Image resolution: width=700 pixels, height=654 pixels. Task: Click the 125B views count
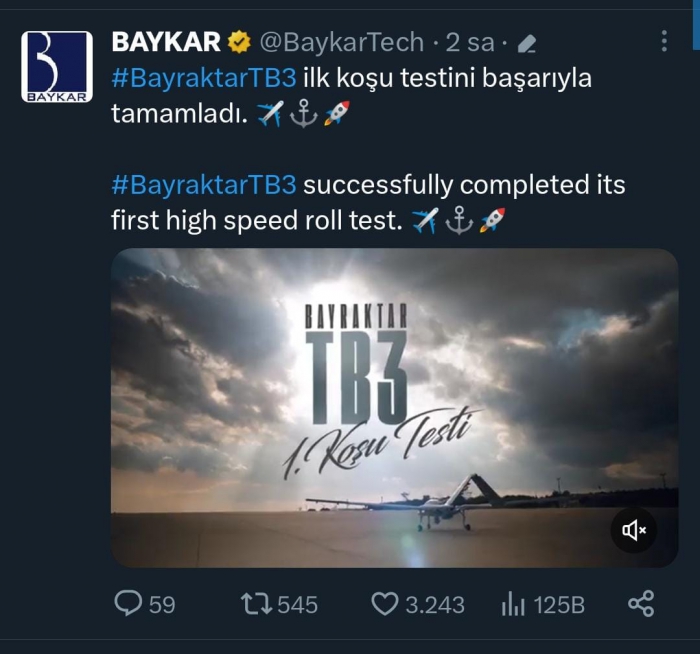click(560, 604)
